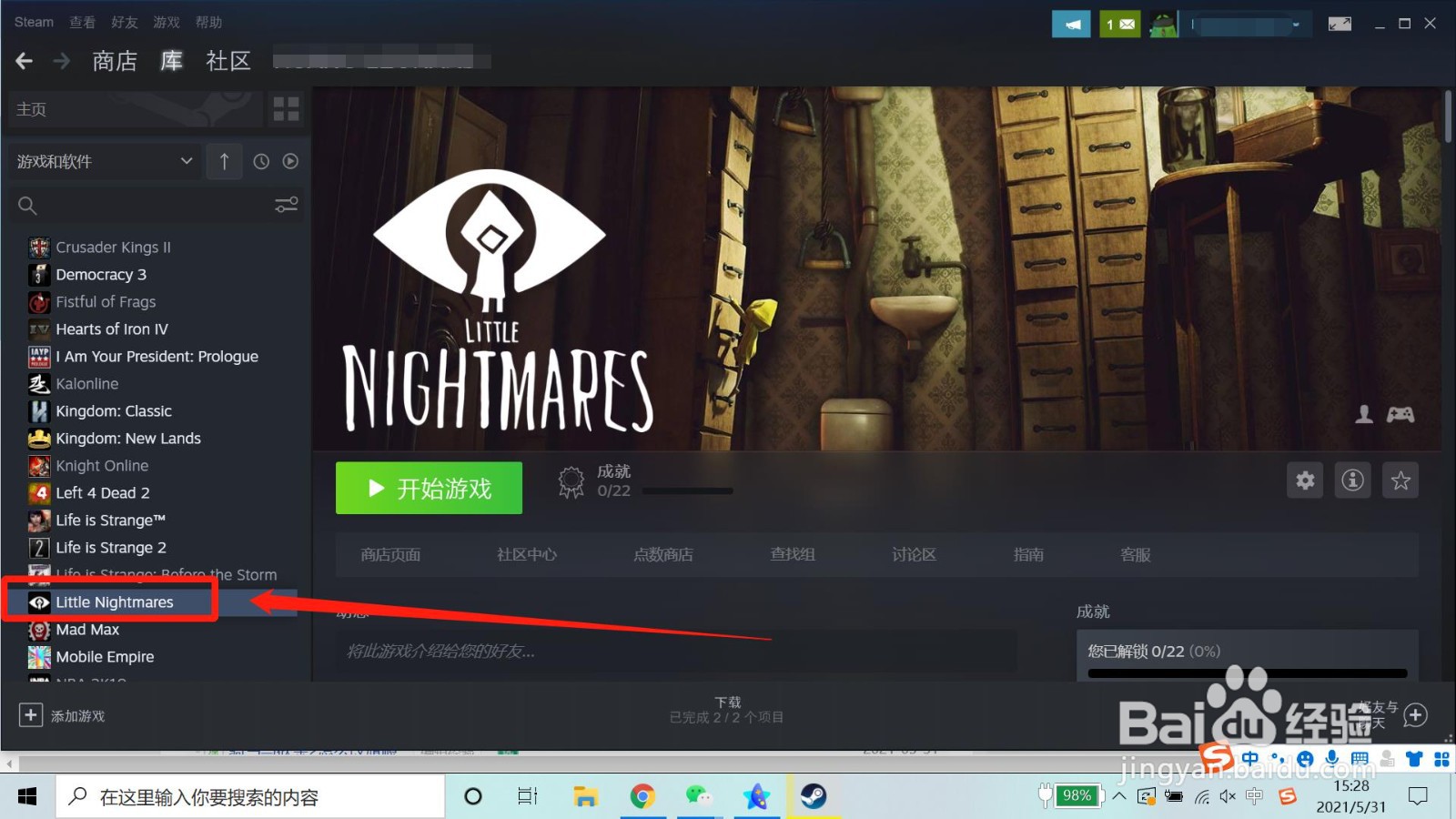Open File Explorer from the taskbar
This screenshot has width=1456, height=819.
(x=585, y=797)
